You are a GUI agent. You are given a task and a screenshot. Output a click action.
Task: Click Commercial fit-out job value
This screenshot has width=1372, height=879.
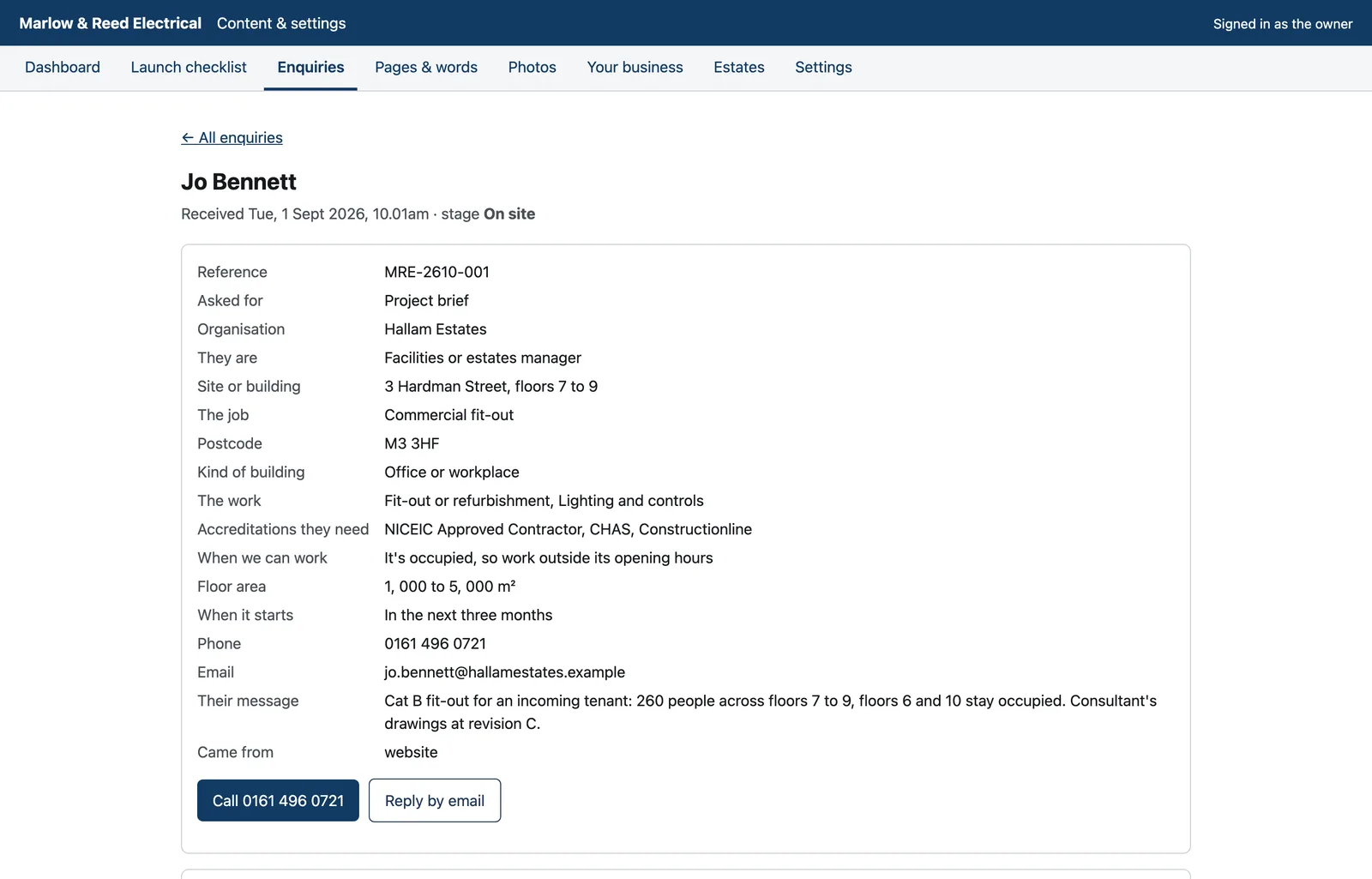(x=449, y=415)
